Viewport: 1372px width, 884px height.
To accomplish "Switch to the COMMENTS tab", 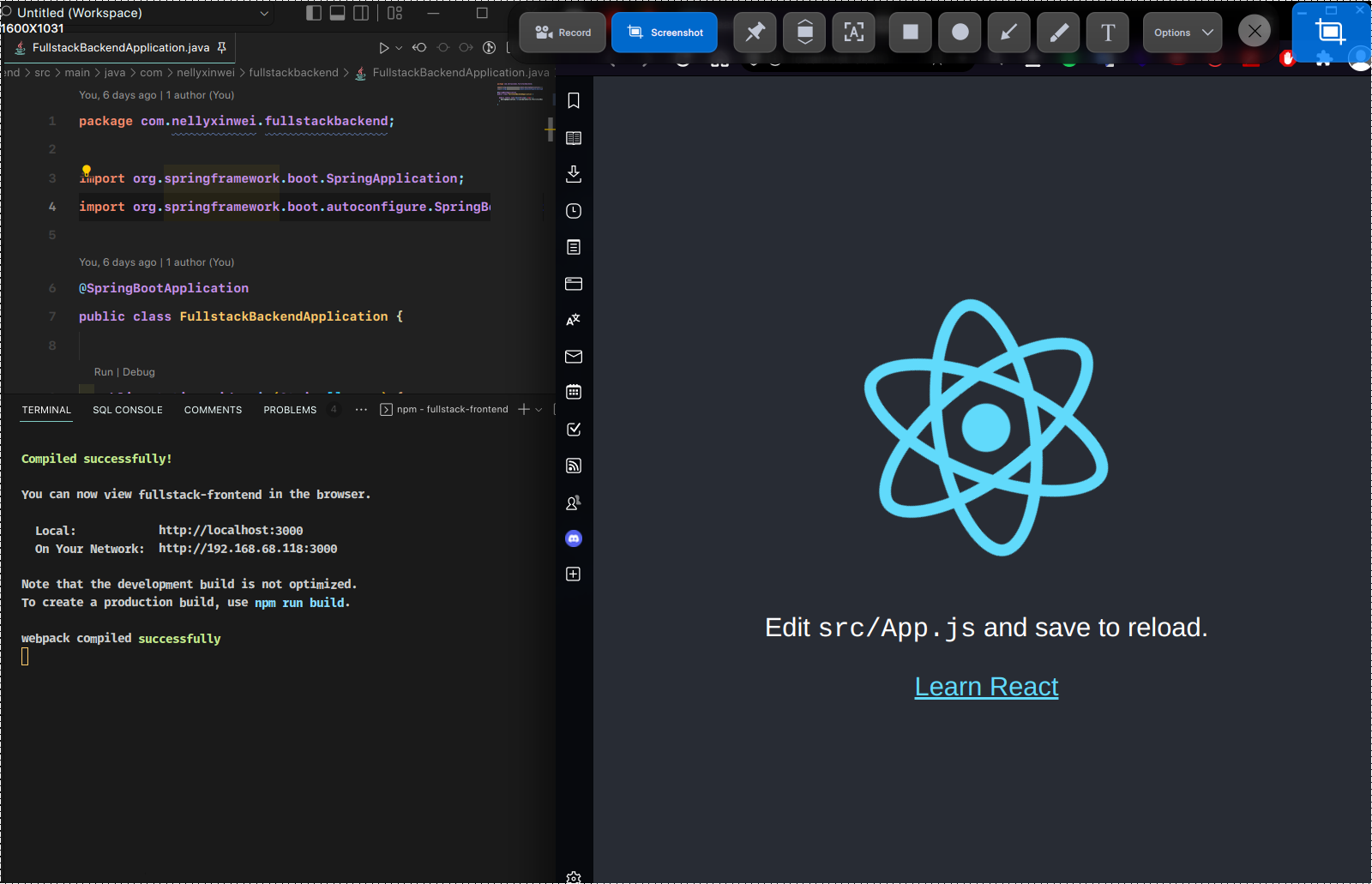I will [213, 410].
